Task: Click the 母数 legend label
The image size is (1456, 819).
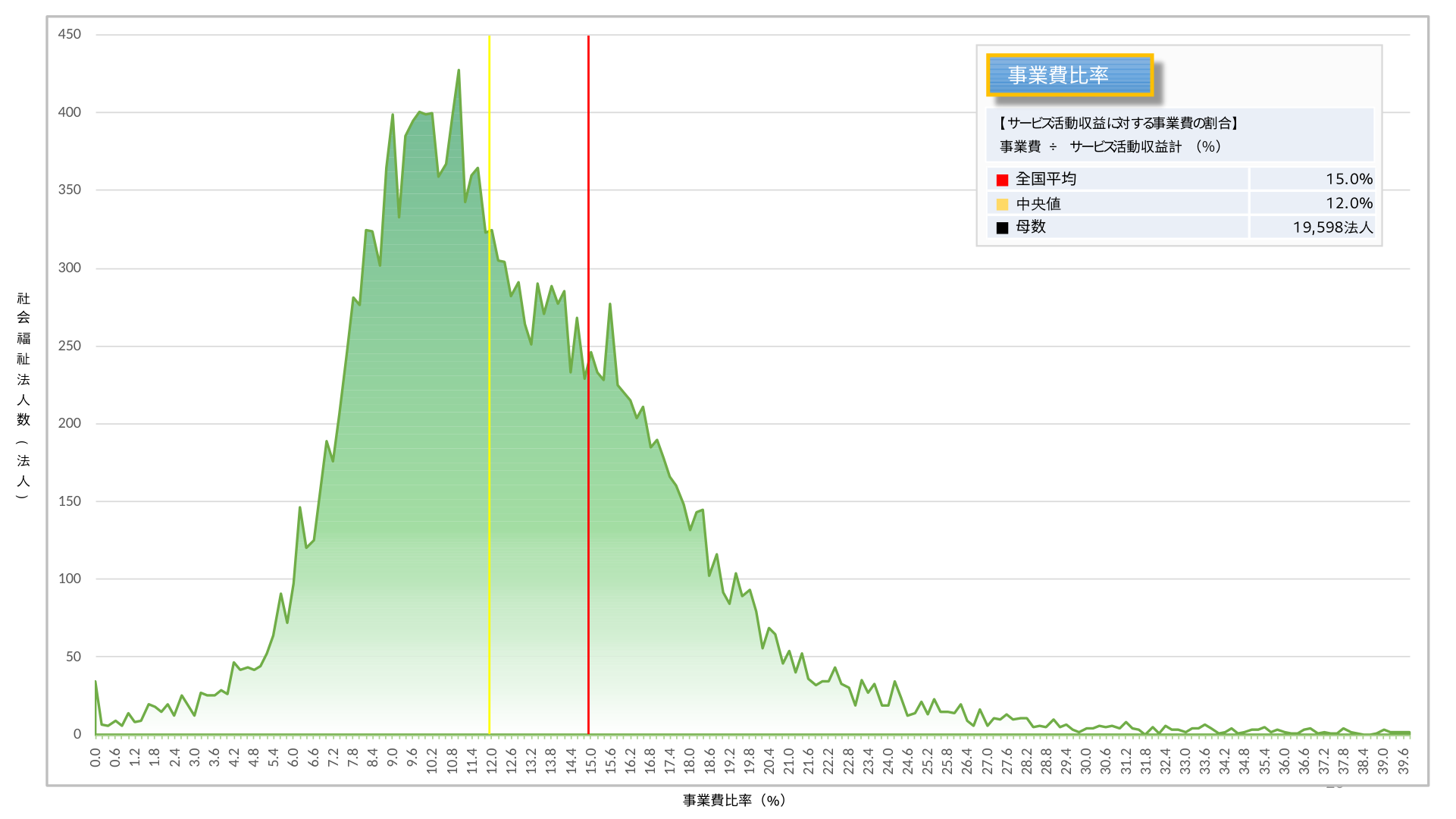Action: pyautogui.click(x=1030, y=227)
